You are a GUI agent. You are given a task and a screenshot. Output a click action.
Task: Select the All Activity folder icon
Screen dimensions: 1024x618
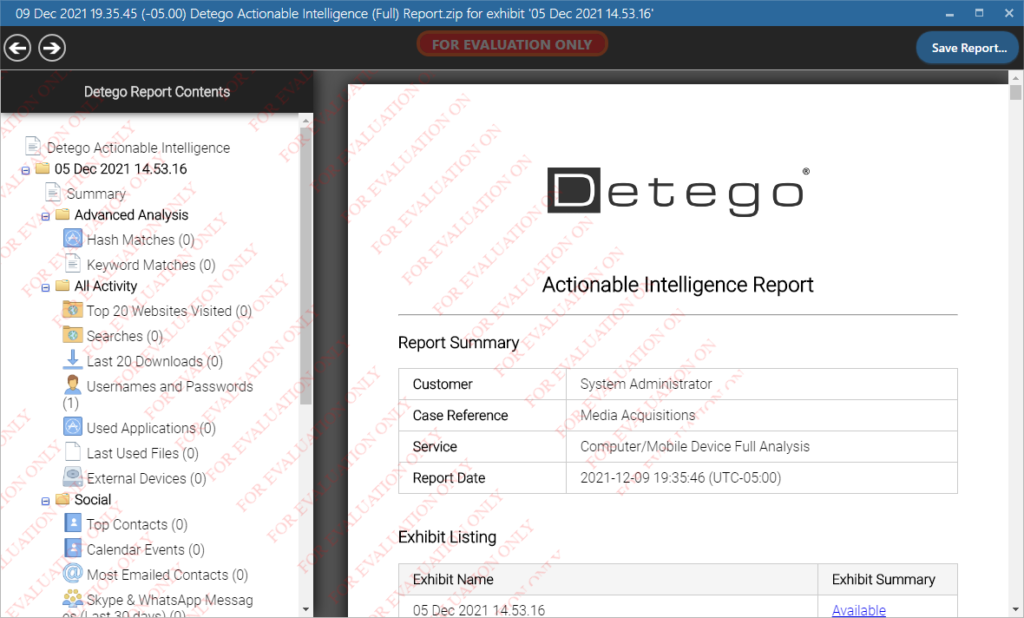63,285
